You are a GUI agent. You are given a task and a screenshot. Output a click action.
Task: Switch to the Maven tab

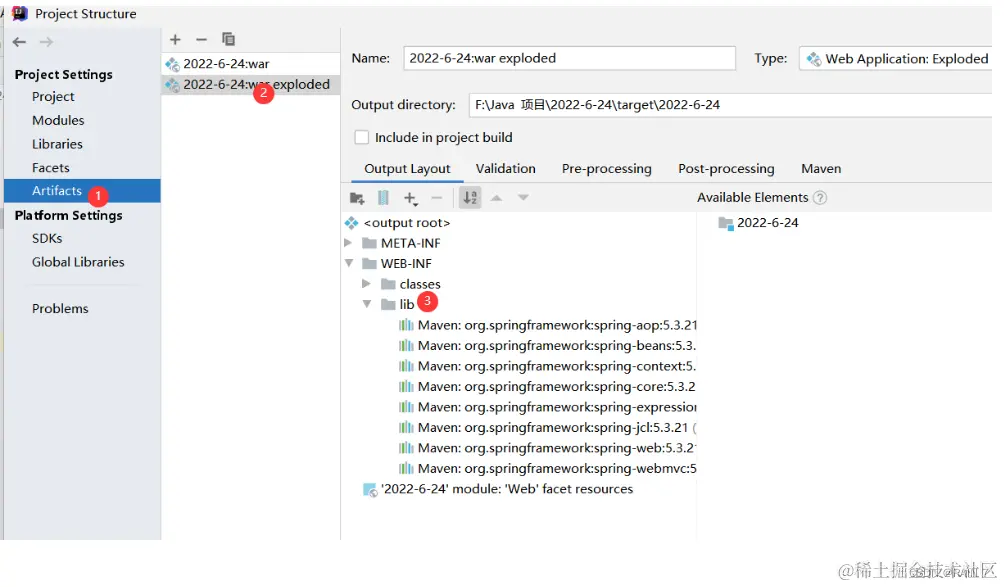822,169
